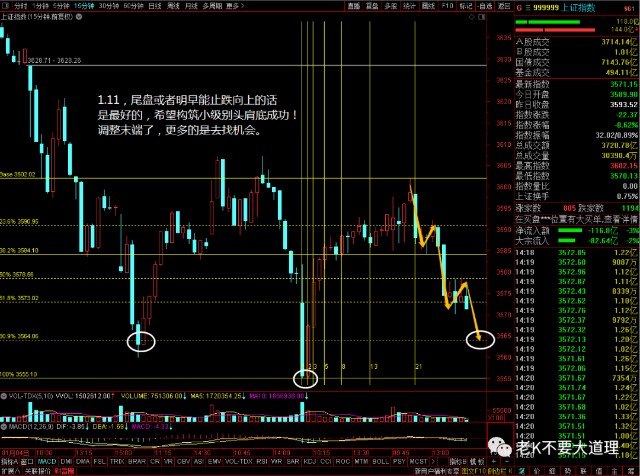The image size is (640, 476).
Task: Click the 指标A indicator group button
Action: click(10, 461)
